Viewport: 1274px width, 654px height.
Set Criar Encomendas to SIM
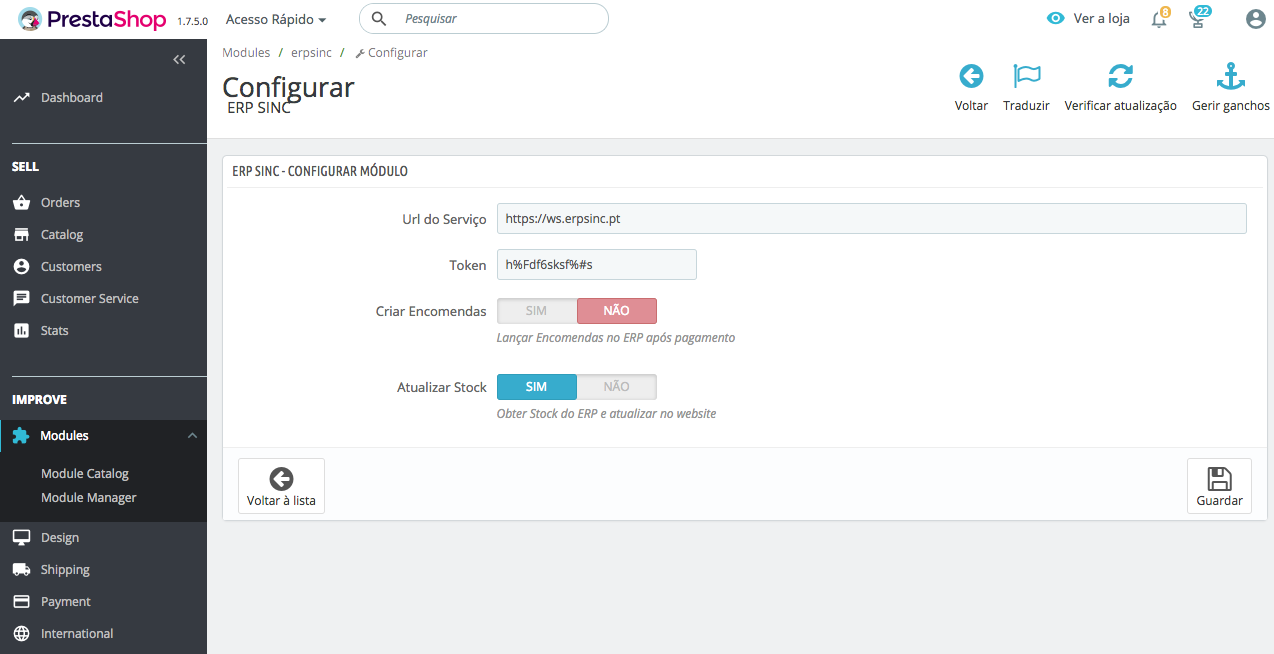click(x=537, y=311)
